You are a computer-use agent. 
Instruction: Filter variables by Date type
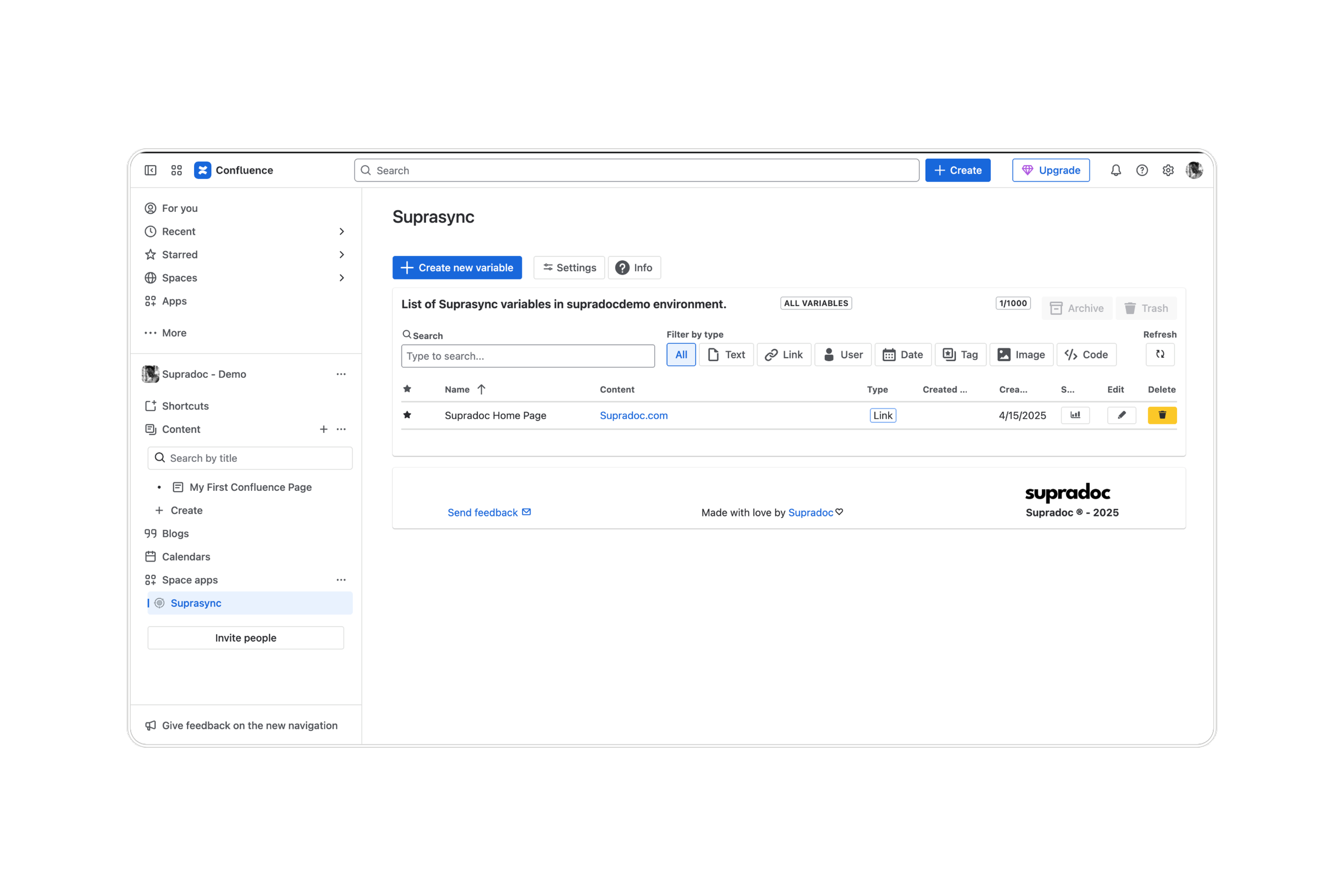pos(903,355)
